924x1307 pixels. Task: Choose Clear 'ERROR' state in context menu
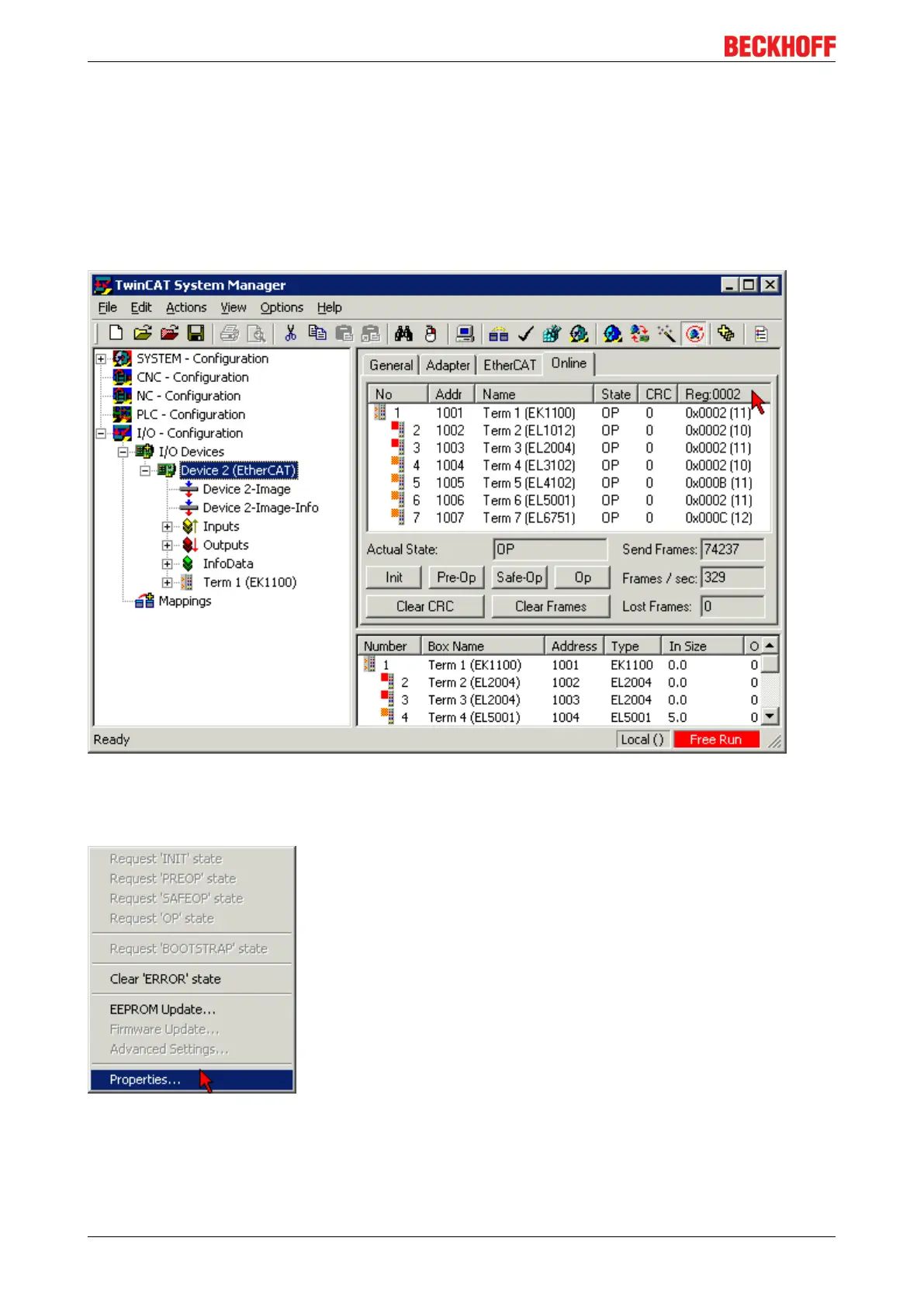click(192, 979)
